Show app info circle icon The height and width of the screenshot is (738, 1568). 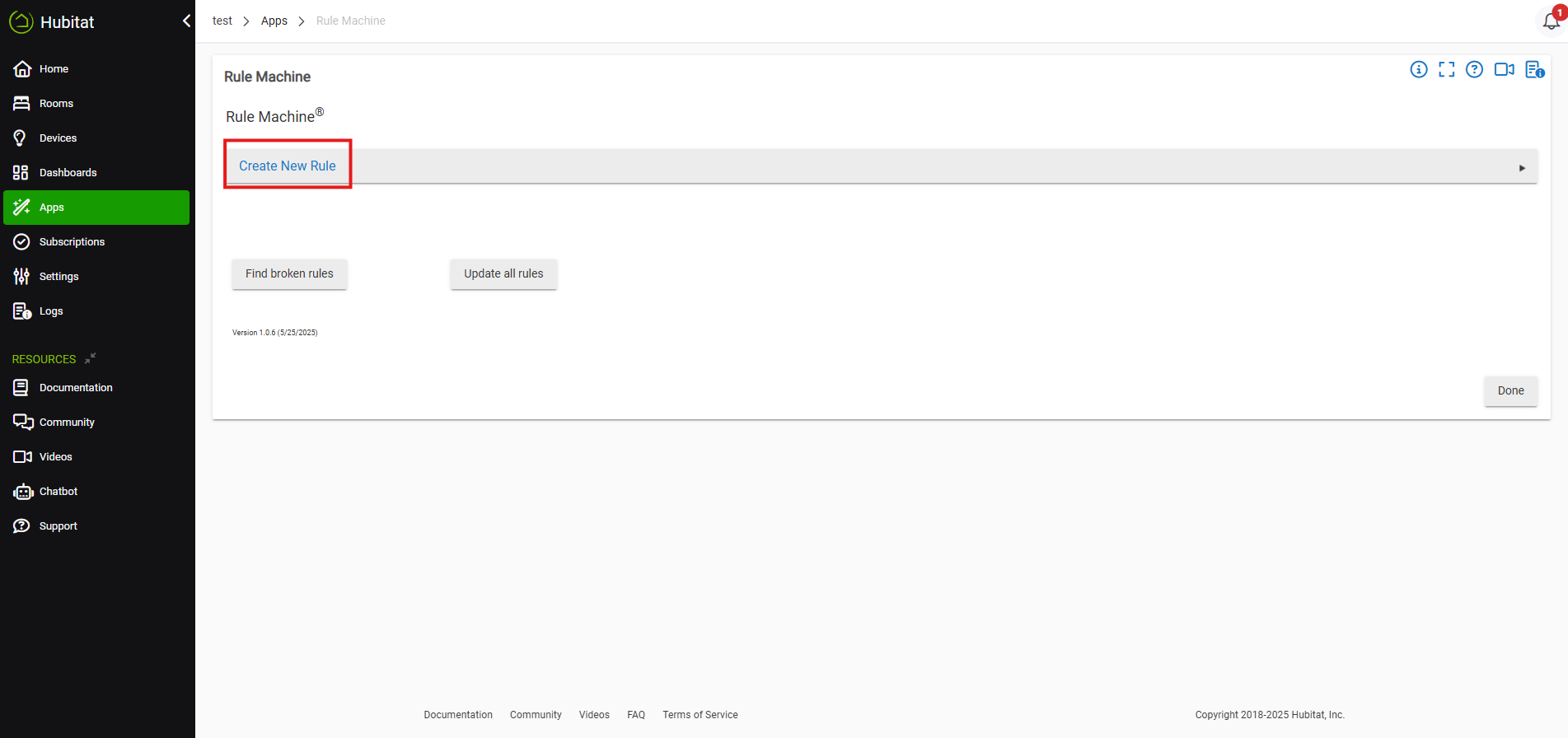pos(1419,69)
